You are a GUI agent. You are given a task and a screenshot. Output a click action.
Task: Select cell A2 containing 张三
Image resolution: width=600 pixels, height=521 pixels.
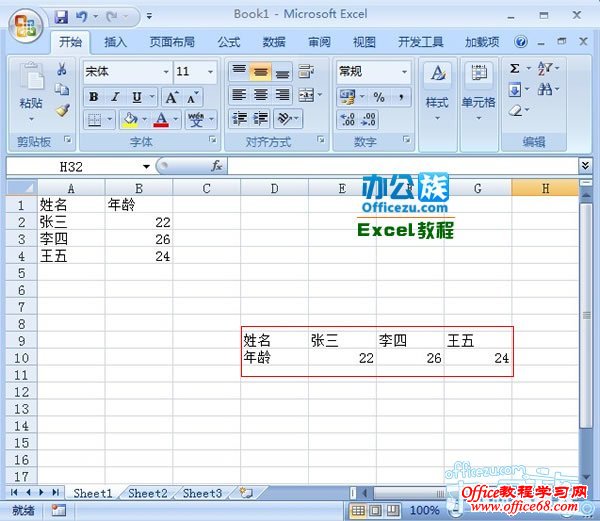71,222
